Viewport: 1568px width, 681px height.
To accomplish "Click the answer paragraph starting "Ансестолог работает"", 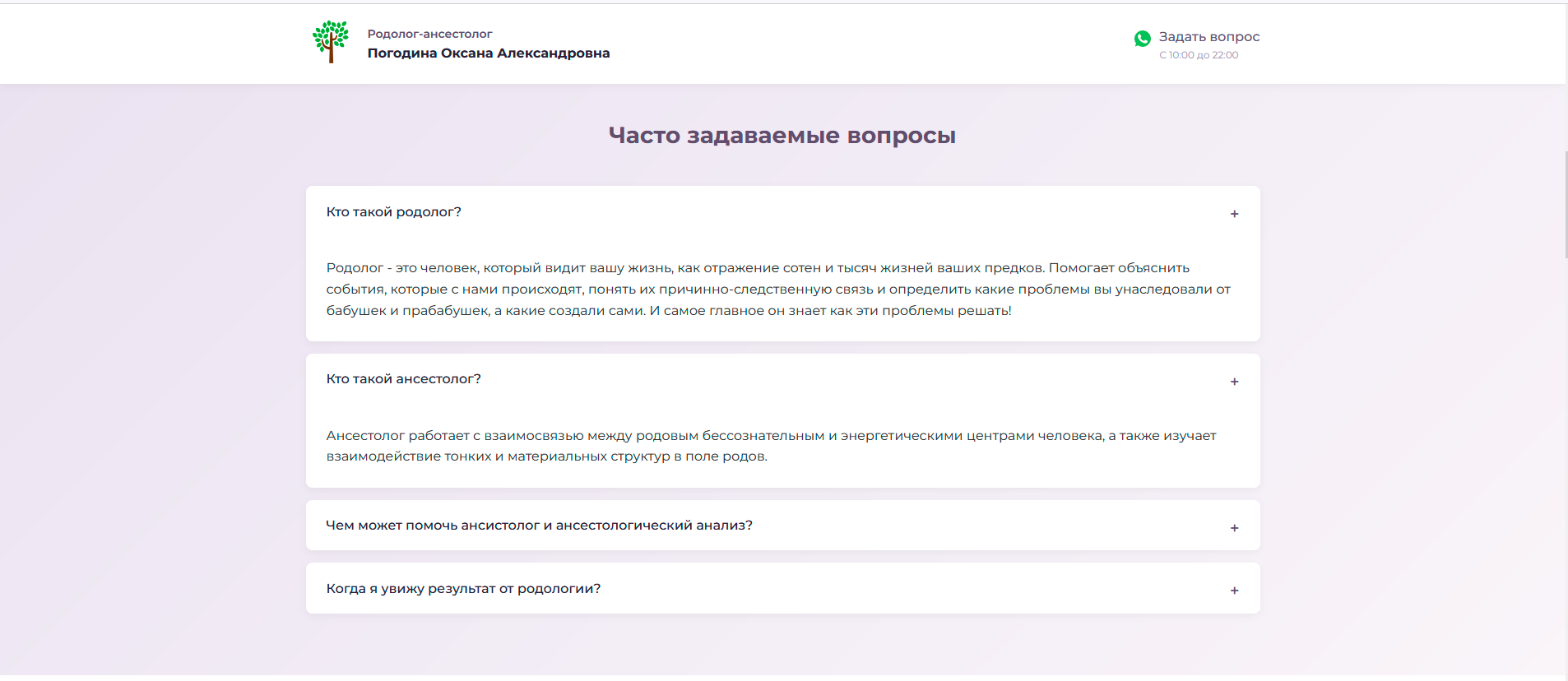I will [x=771, y=446].
